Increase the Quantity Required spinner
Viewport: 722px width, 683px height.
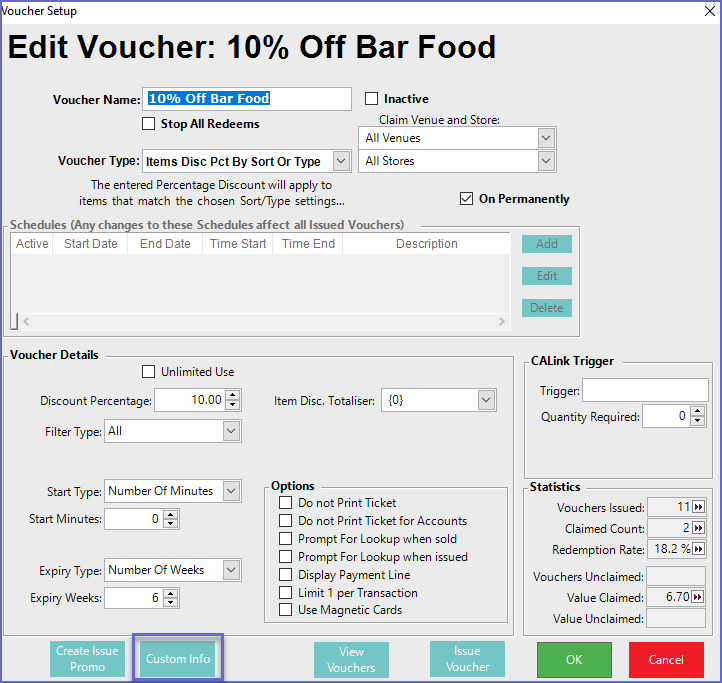coord(696,412)
